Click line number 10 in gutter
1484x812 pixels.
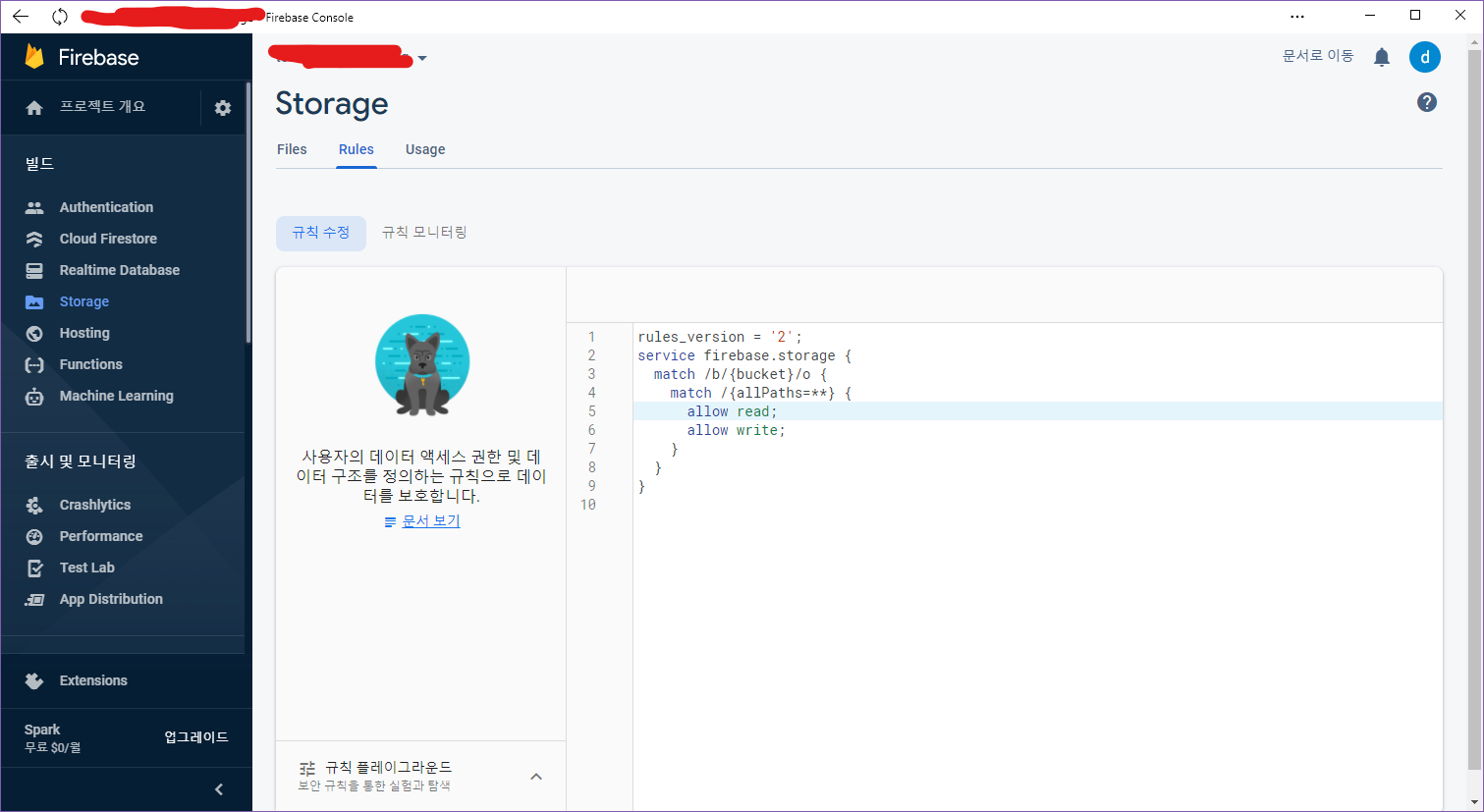tap(588, 505)
